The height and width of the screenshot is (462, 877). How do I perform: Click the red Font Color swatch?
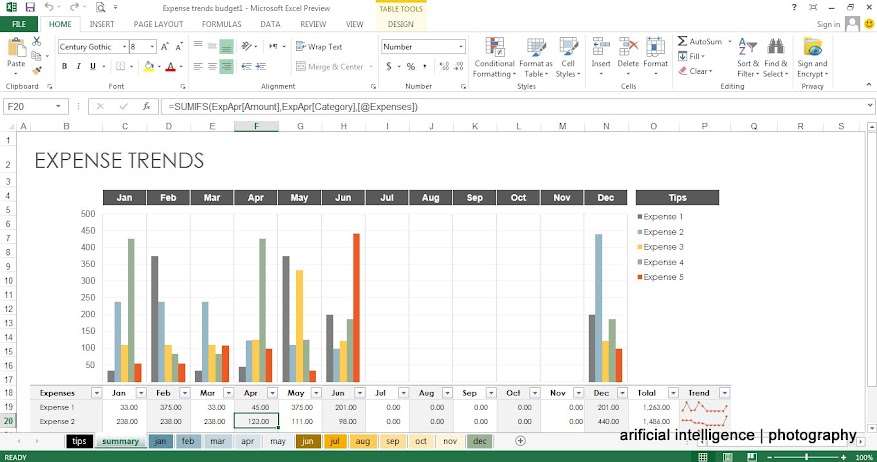tap(171, 67)
